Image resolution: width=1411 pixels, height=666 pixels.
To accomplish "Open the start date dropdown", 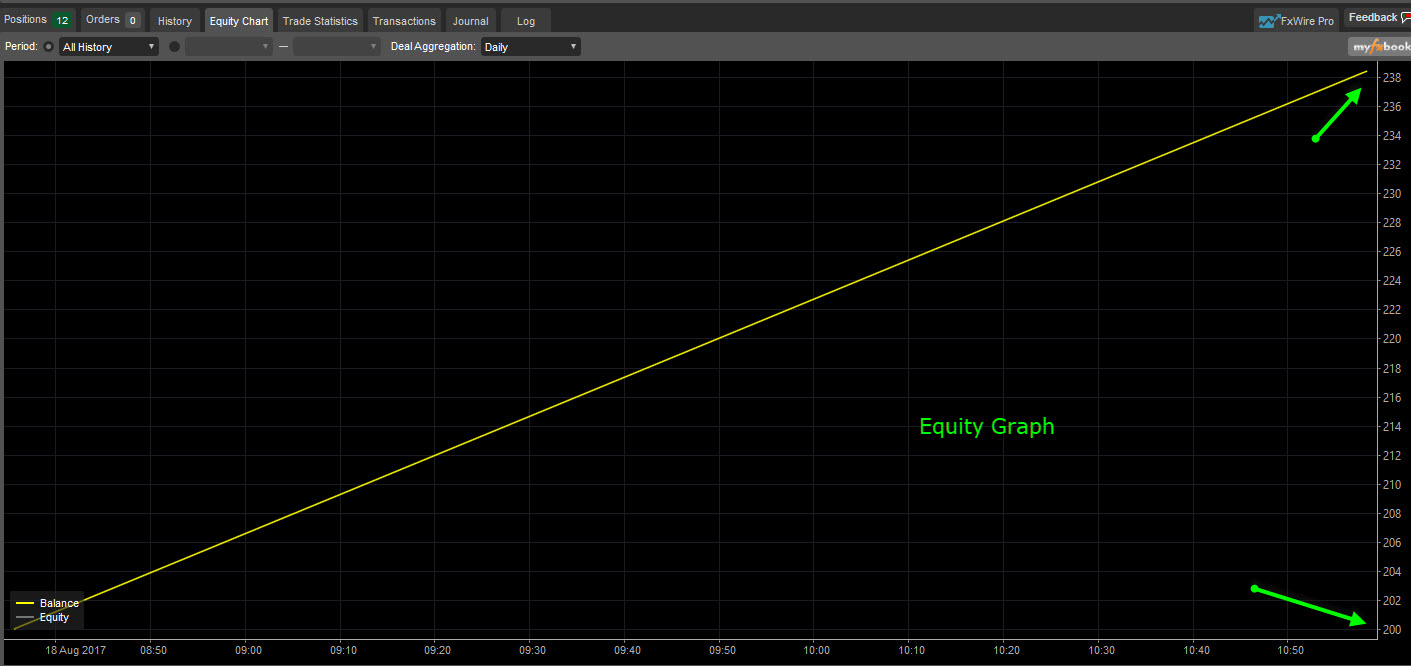I will click(229, 47).
